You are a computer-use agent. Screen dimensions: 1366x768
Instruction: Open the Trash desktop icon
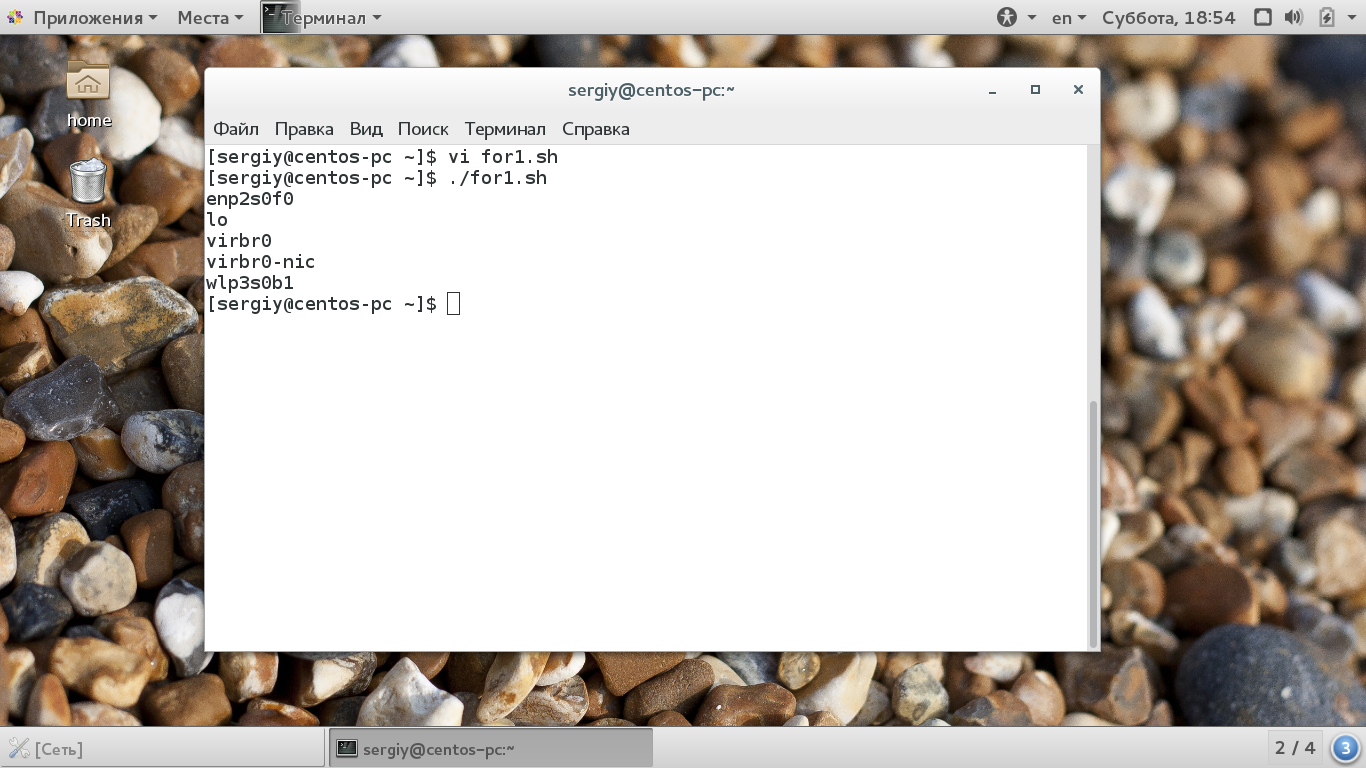[88, 181]
